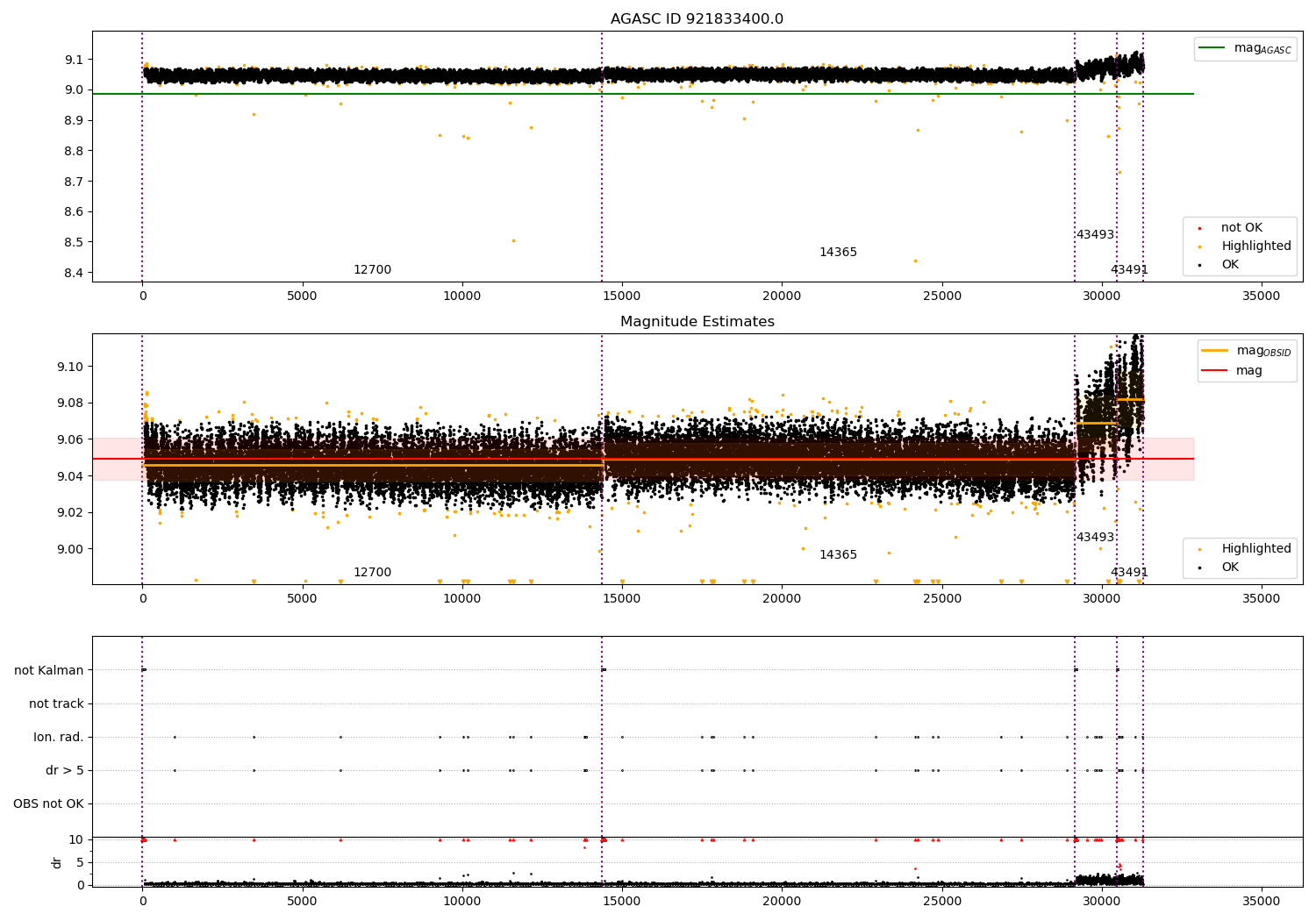
Task: Click the '9.04' y-tick of middle plot
Action: 71,476
